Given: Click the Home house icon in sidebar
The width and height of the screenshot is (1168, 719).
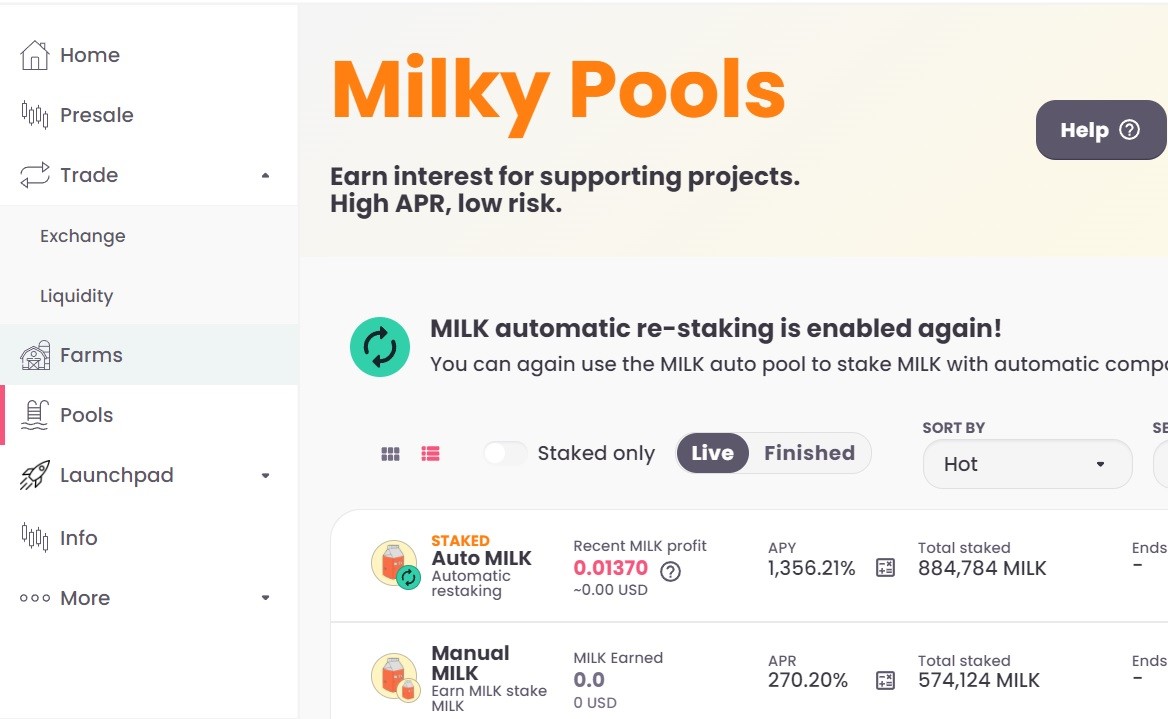Looking at the screenshot, I should point(34,55).
